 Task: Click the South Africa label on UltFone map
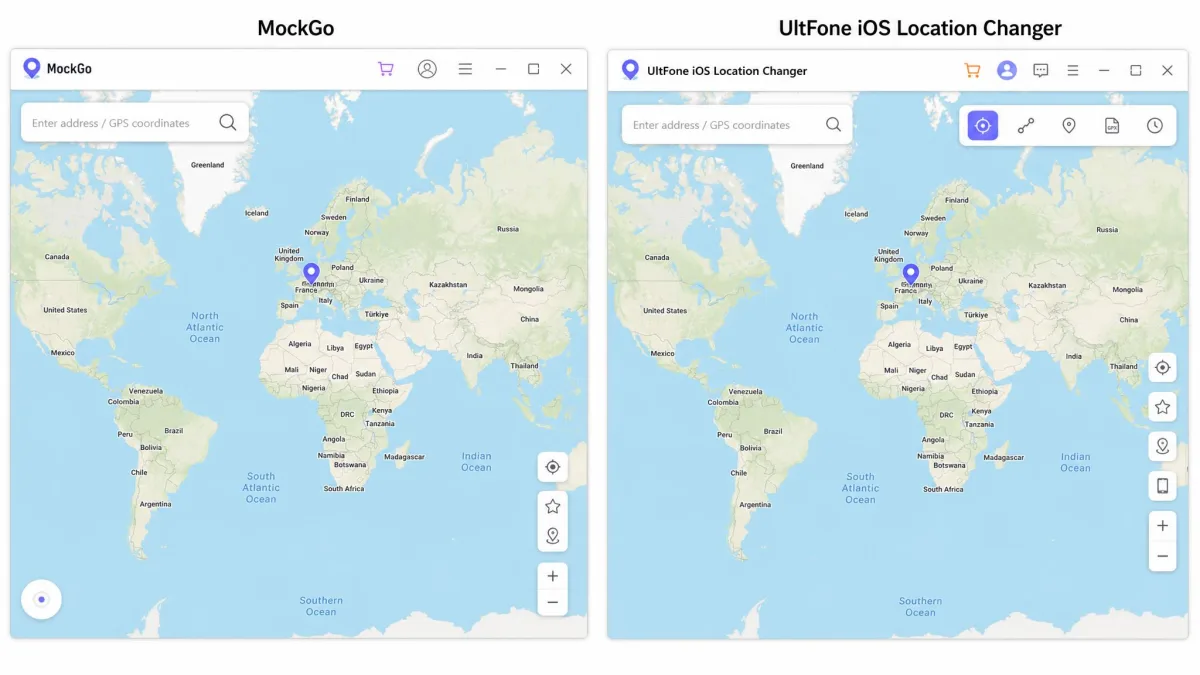943,489
